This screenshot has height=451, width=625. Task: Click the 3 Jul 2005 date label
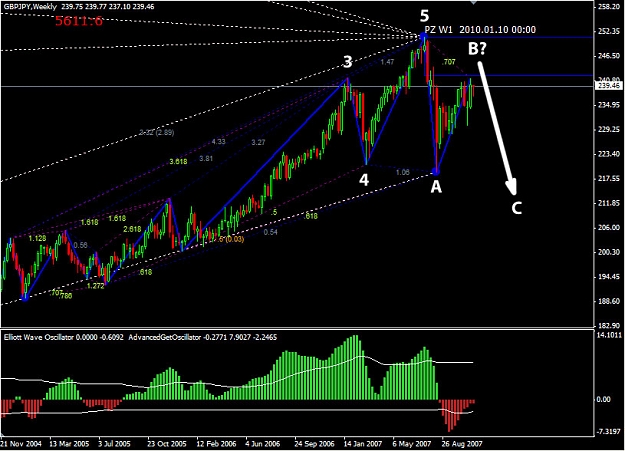click(x=114, y=444)
